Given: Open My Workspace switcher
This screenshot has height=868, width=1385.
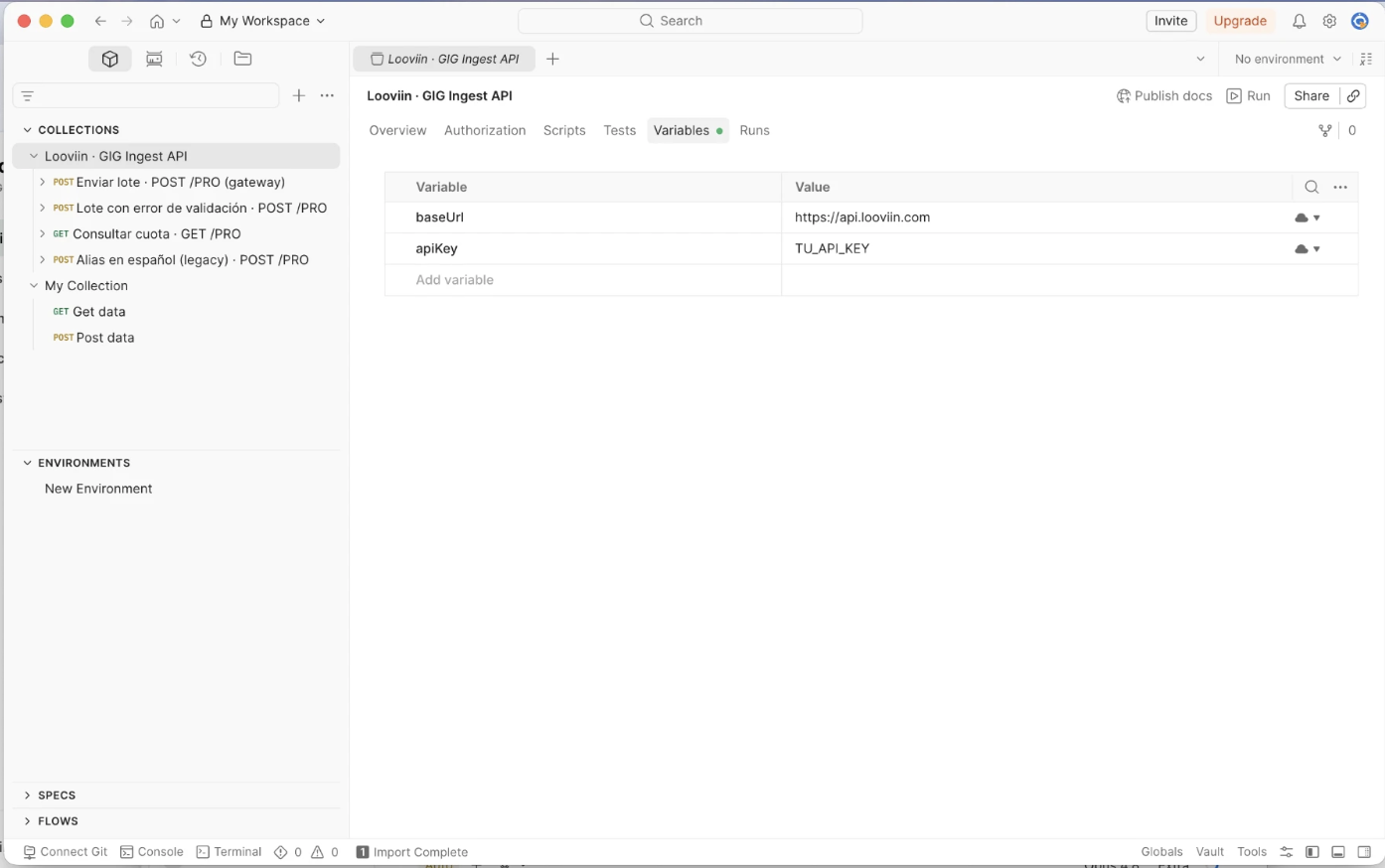Looking at the screenshot, I should 262,21.
